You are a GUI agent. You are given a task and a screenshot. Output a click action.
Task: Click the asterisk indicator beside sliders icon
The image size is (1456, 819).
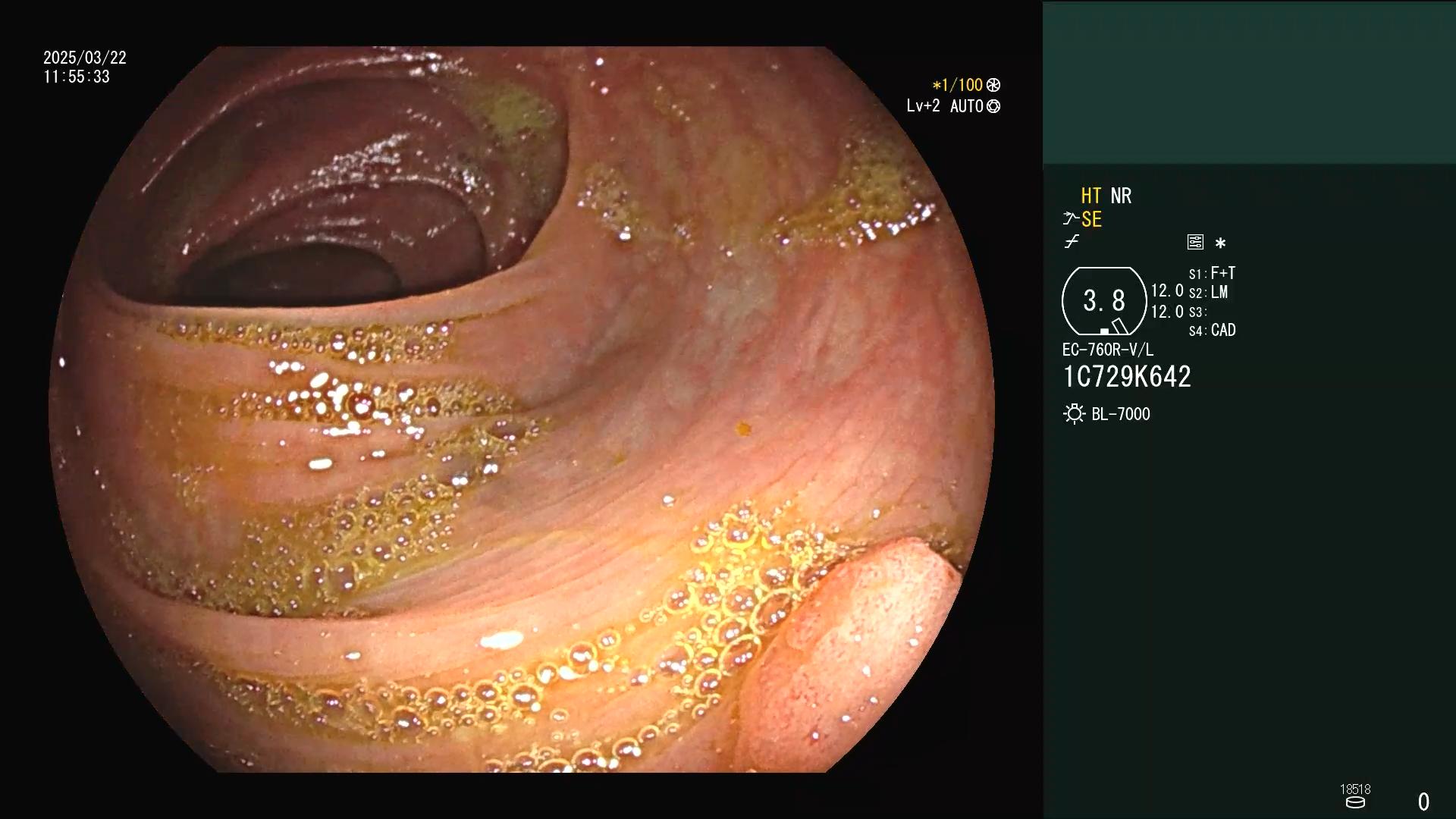click(1220, 243)
